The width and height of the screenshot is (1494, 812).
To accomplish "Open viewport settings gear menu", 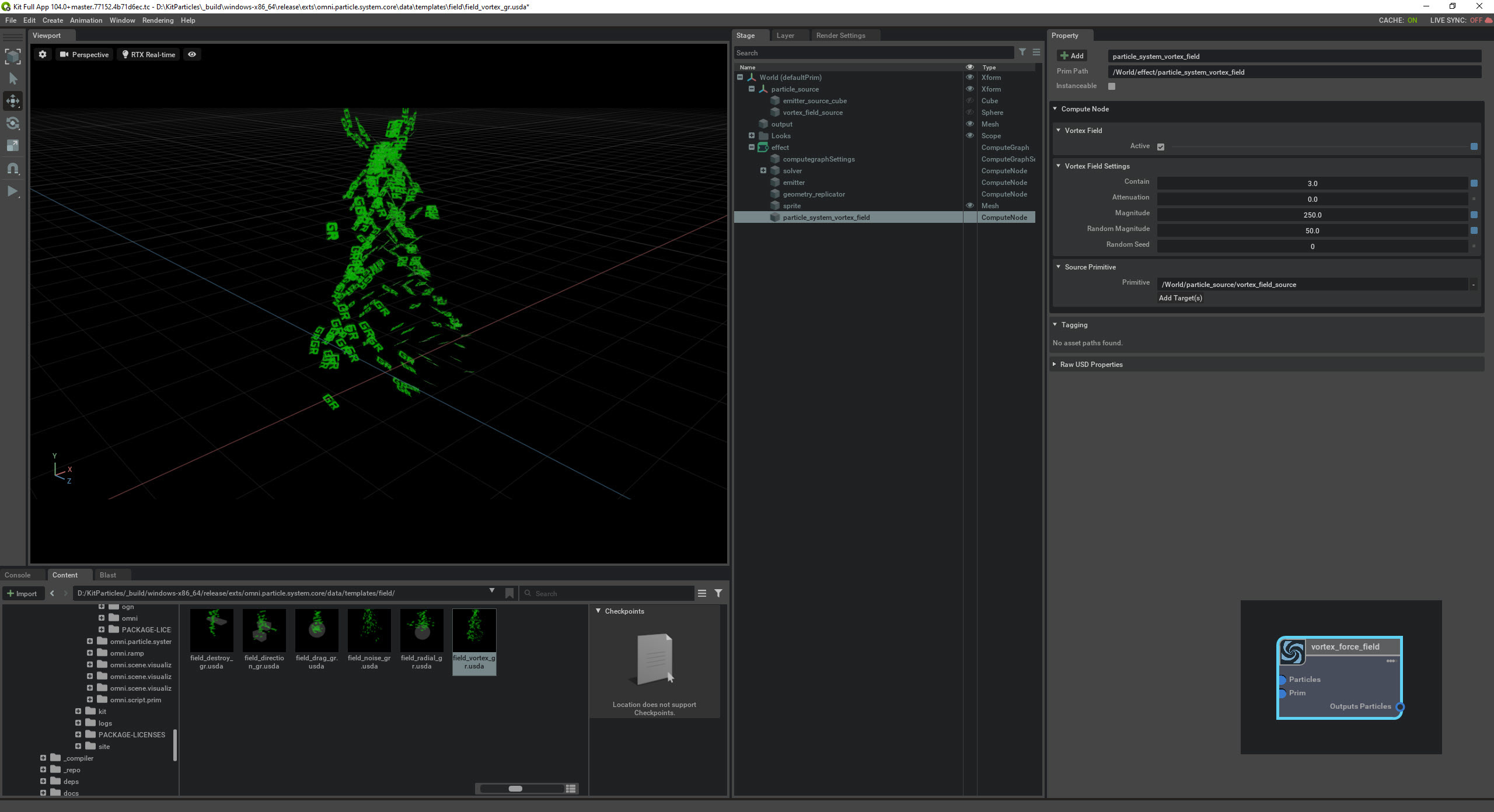I will pos(43,54).
